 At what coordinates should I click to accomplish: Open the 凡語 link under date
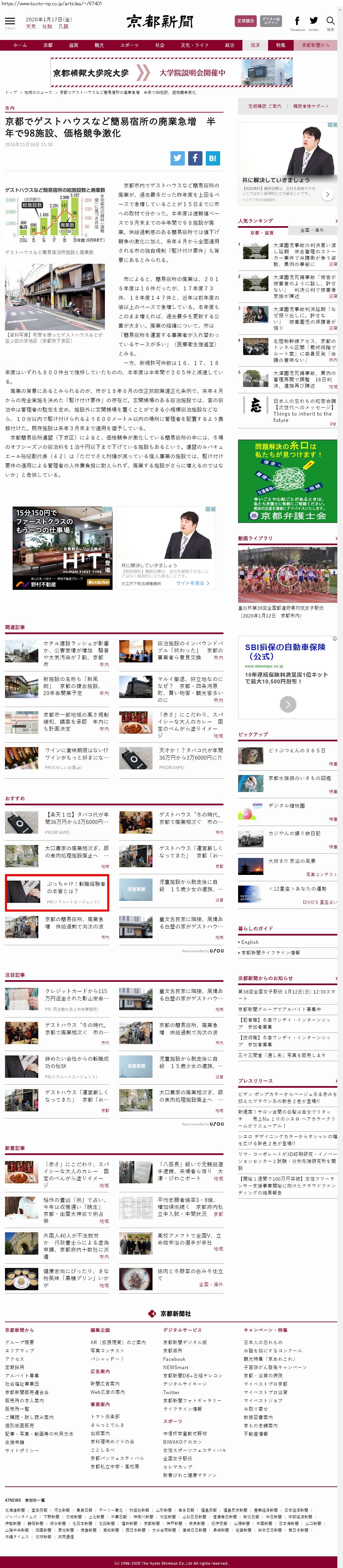tap(63, 27)
